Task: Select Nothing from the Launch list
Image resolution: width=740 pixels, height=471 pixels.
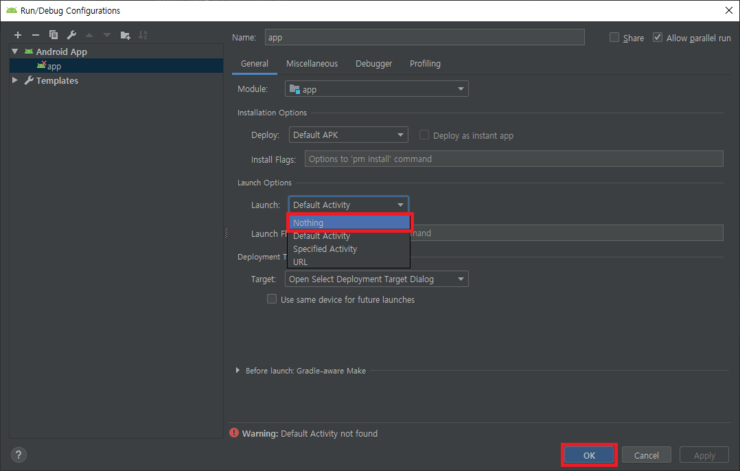Action: click(349, 223)
